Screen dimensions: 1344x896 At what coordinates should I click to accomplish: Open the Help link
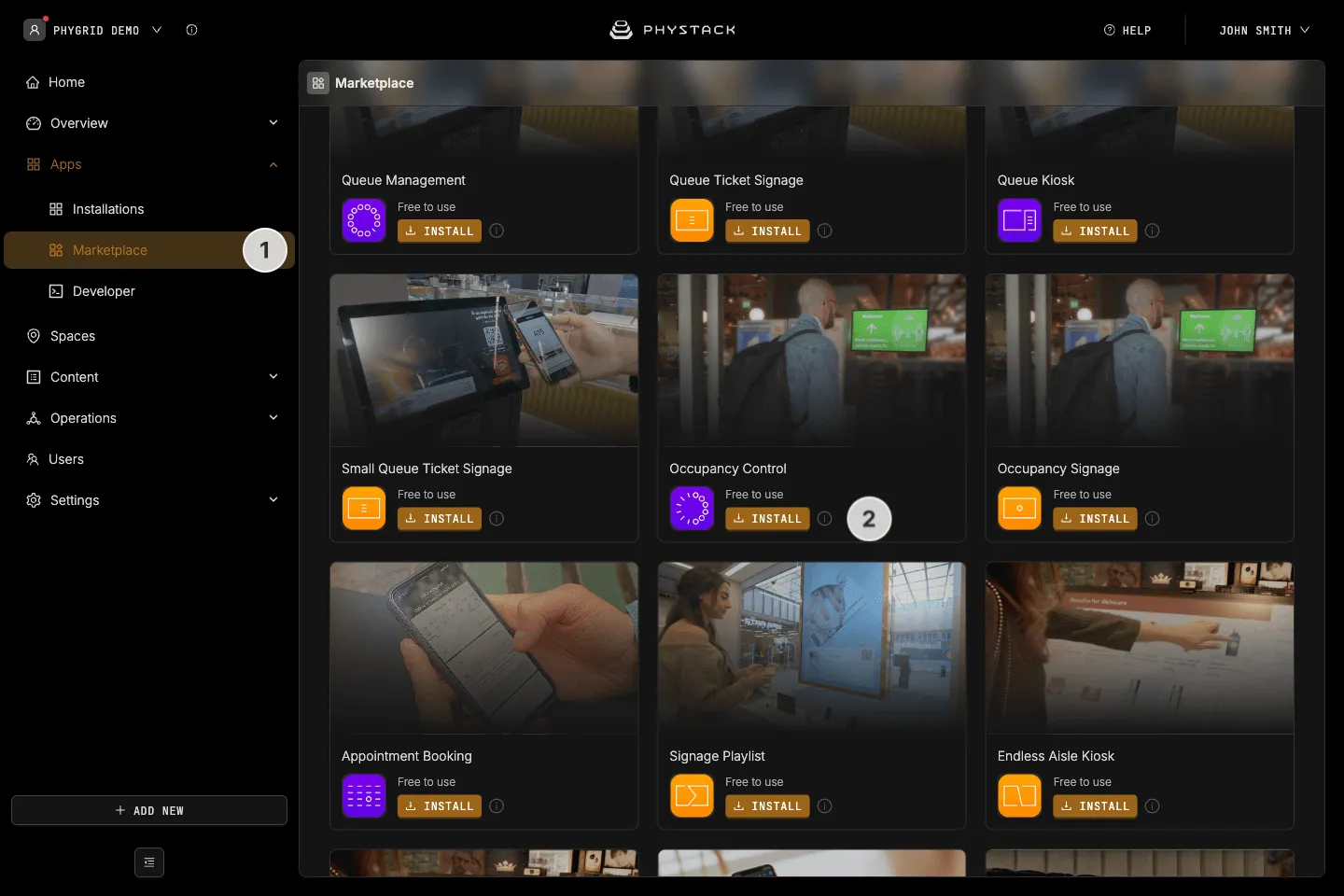(1127, 30)
